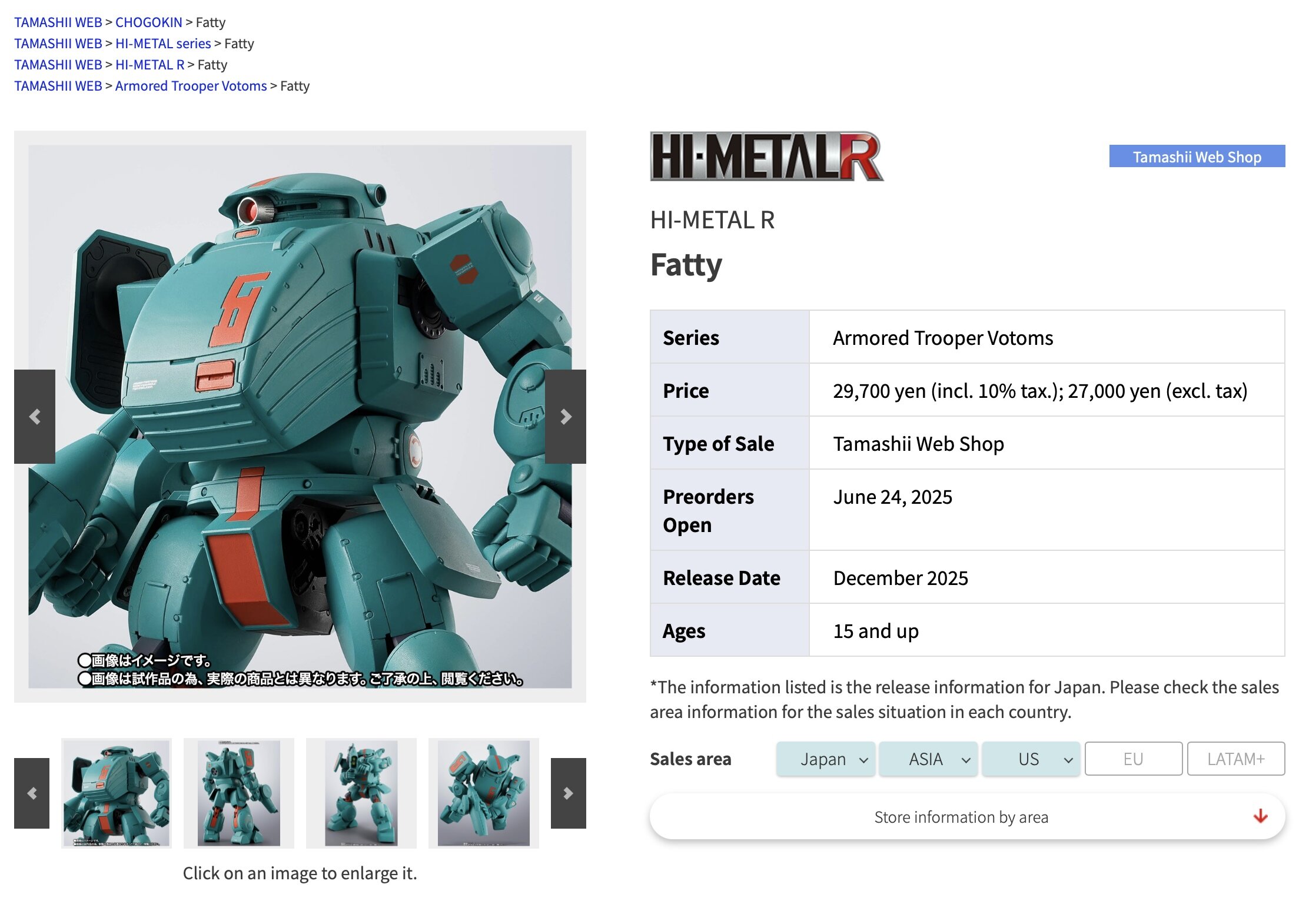This screenshot has width=1309, height=924.
Task: Go to previous thumbnails in the strip
Action: (x=32, y=793)
